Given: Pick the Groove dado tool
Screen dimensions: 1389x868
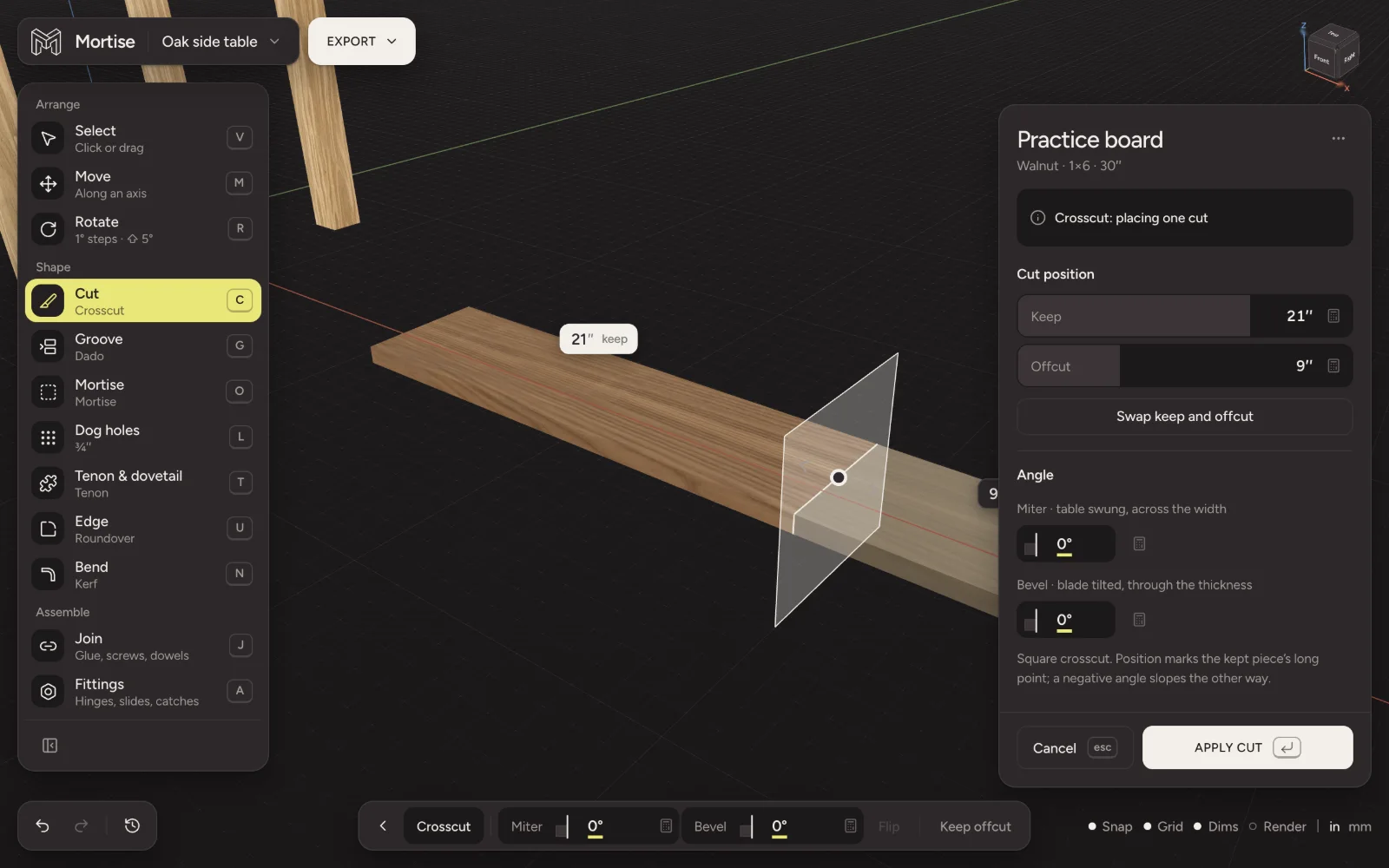Looking at the screenshot, I should click(143, 346).
